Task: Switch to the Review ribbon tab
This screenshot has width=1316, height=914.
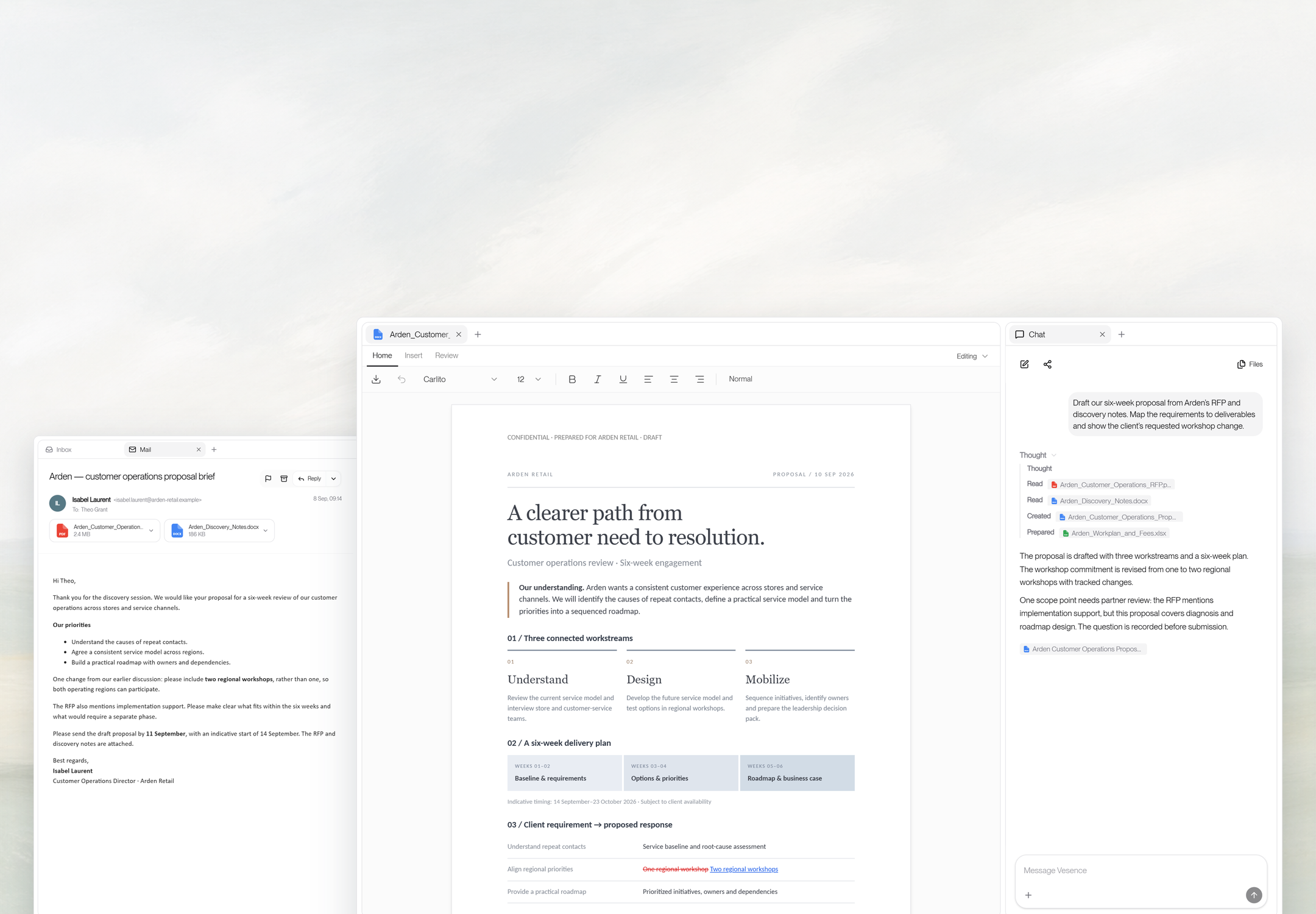Action: [447, 356]
